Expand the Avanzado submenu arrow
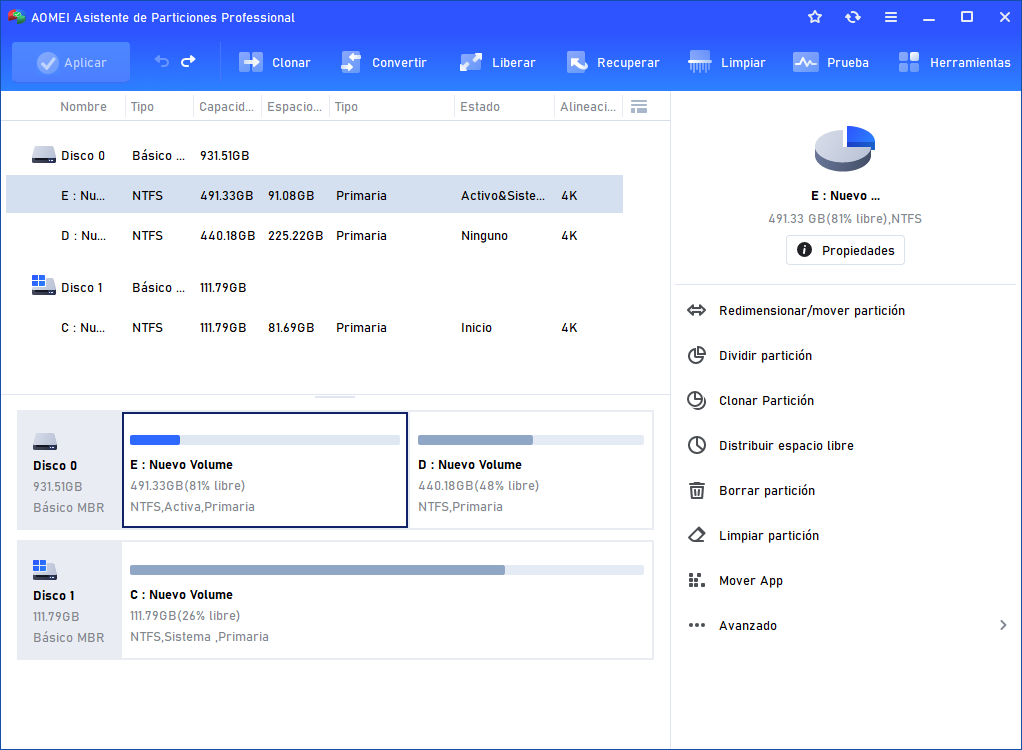The image size is (1022, 750). click(x=1003, y=626)
